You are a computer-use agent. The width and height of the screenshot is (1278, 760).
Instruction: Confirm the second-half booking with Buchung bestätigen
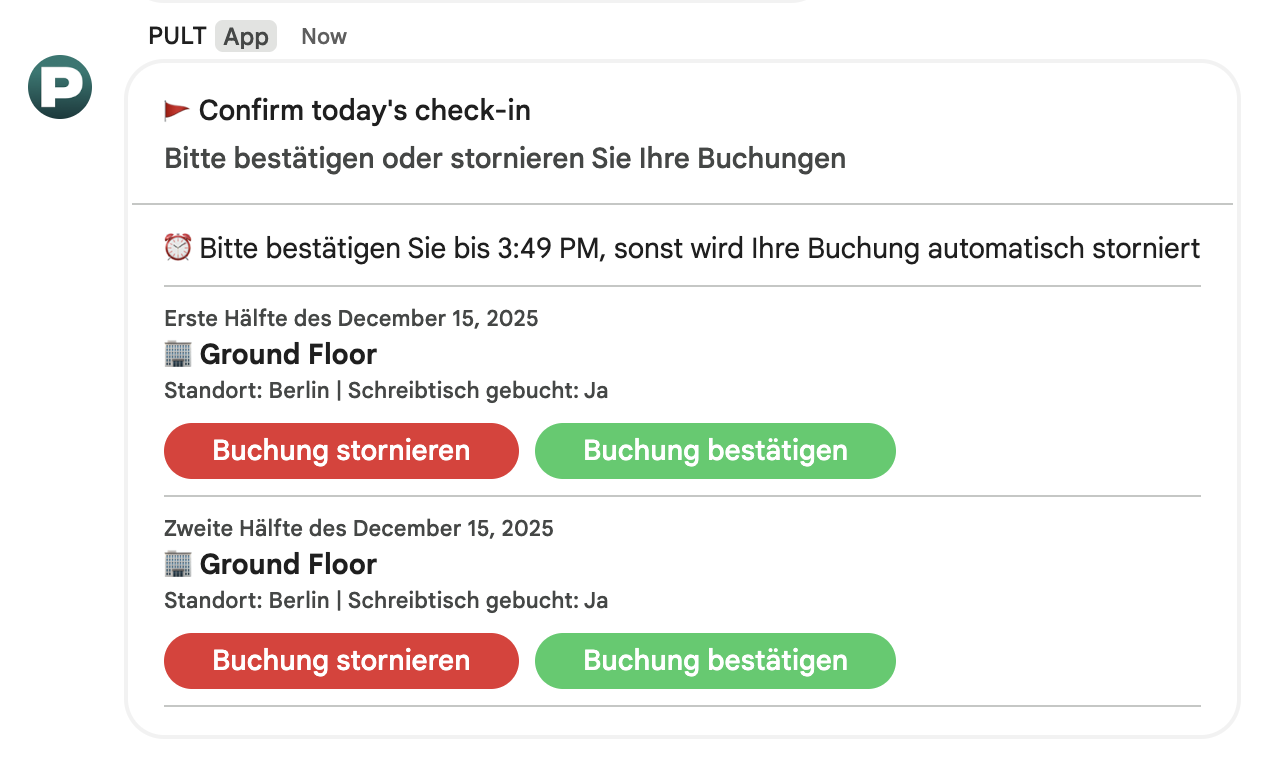coord(715,661)
